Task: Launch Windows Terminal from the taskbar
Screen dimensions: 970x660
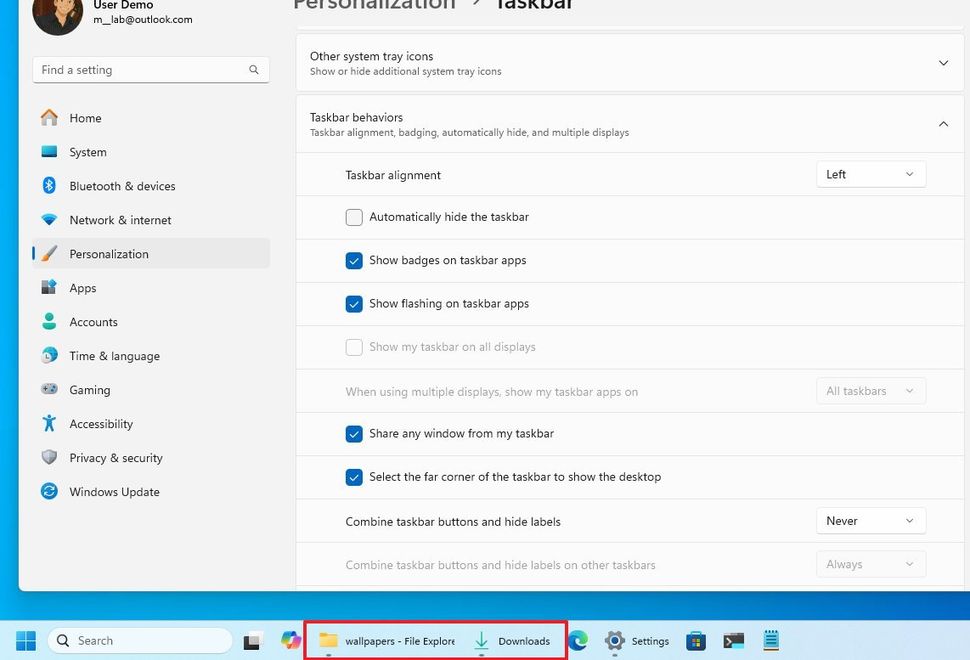Action: [x=733, y=640]
